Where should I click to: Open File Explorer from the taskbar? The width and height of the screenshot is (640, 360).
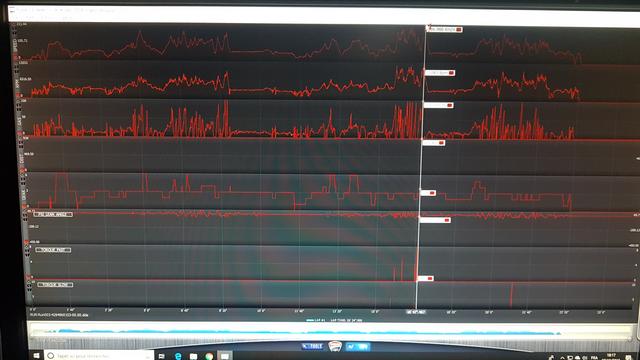[x=193, y=356]
